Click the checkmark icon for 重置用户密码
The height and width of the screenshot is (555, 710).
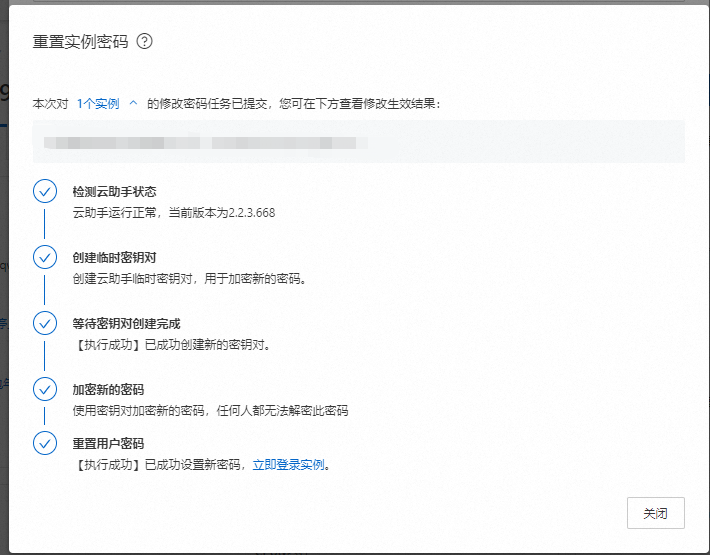click(45, 443)
